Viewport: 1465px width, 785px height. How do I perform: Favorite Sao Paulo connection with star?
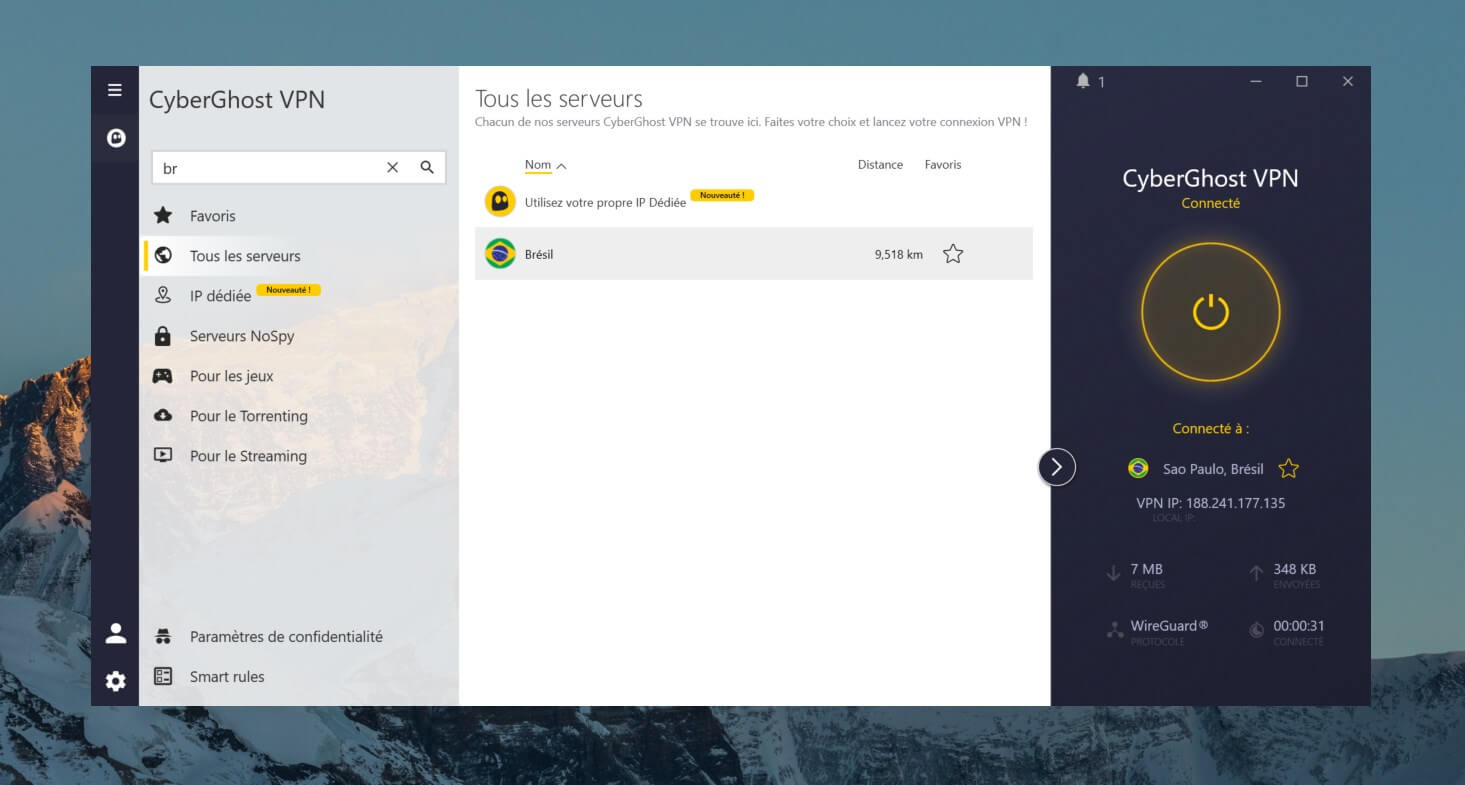(x=1289, y=468)
